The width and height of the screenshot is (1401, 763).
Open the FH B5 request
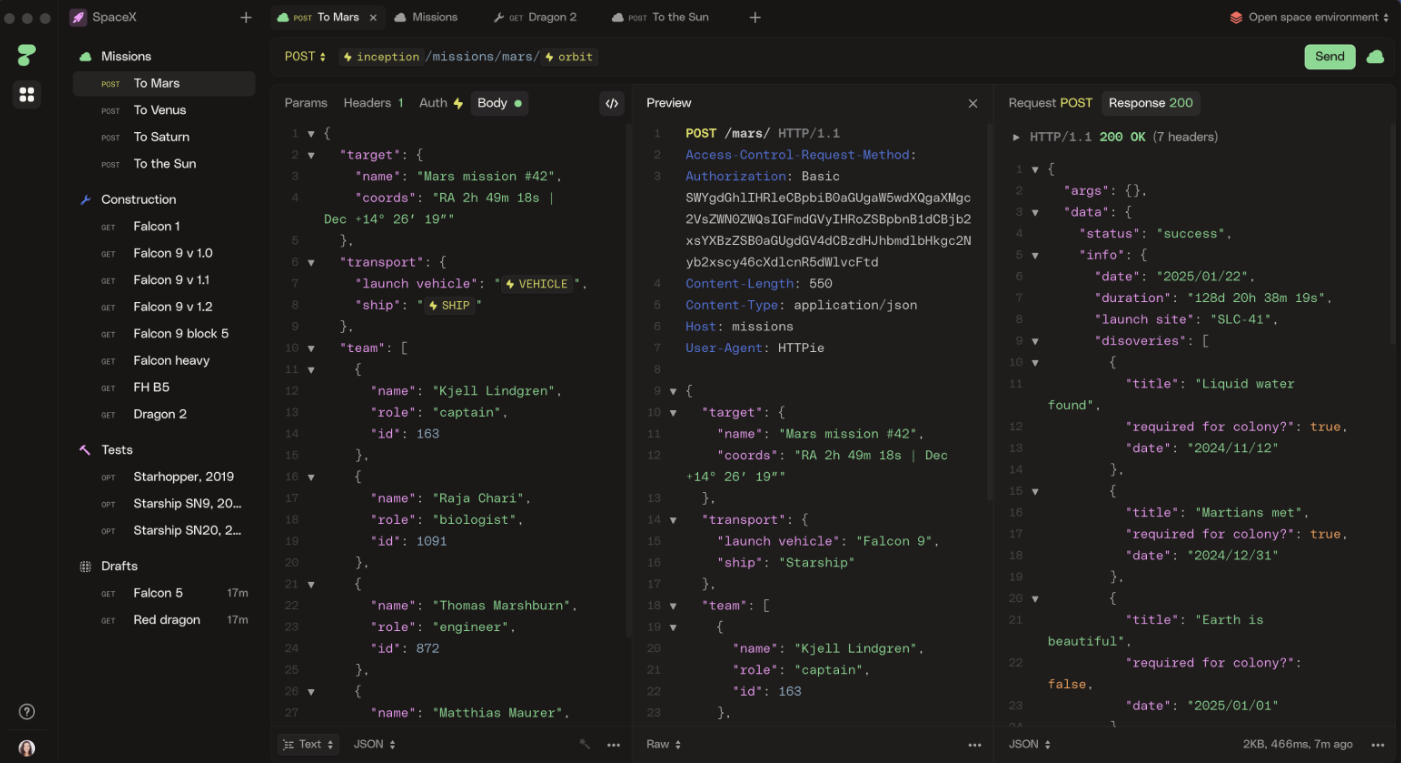[x=164, y=388]
